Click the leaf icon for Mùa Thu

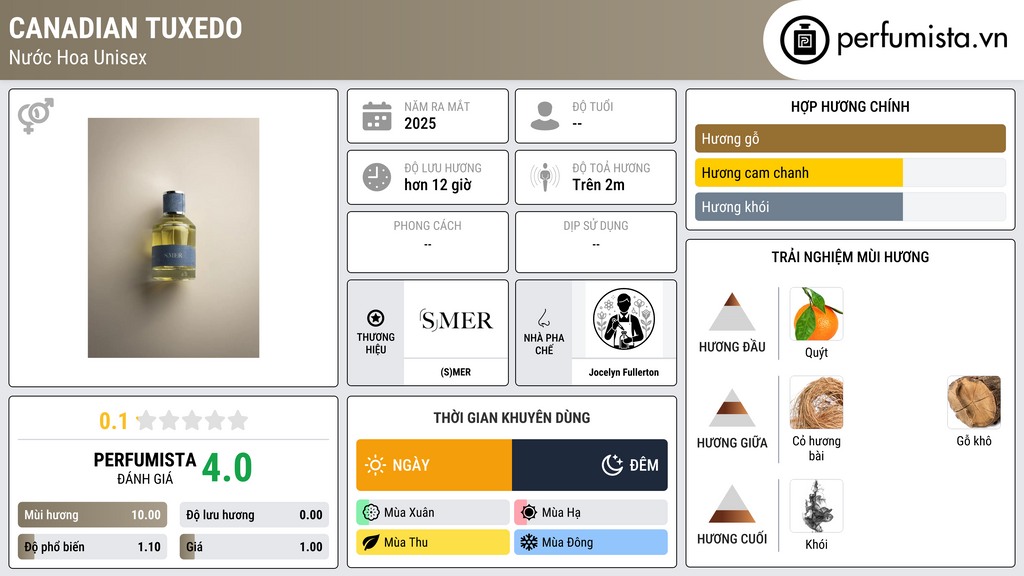pyautogui.click(x=371, y=542)
